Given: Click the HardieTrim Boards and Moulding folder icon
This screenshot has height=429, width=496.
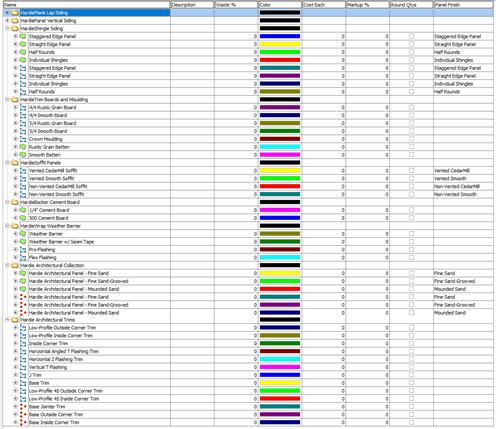Looking at the screenshot, I should (x=15, y=100).
